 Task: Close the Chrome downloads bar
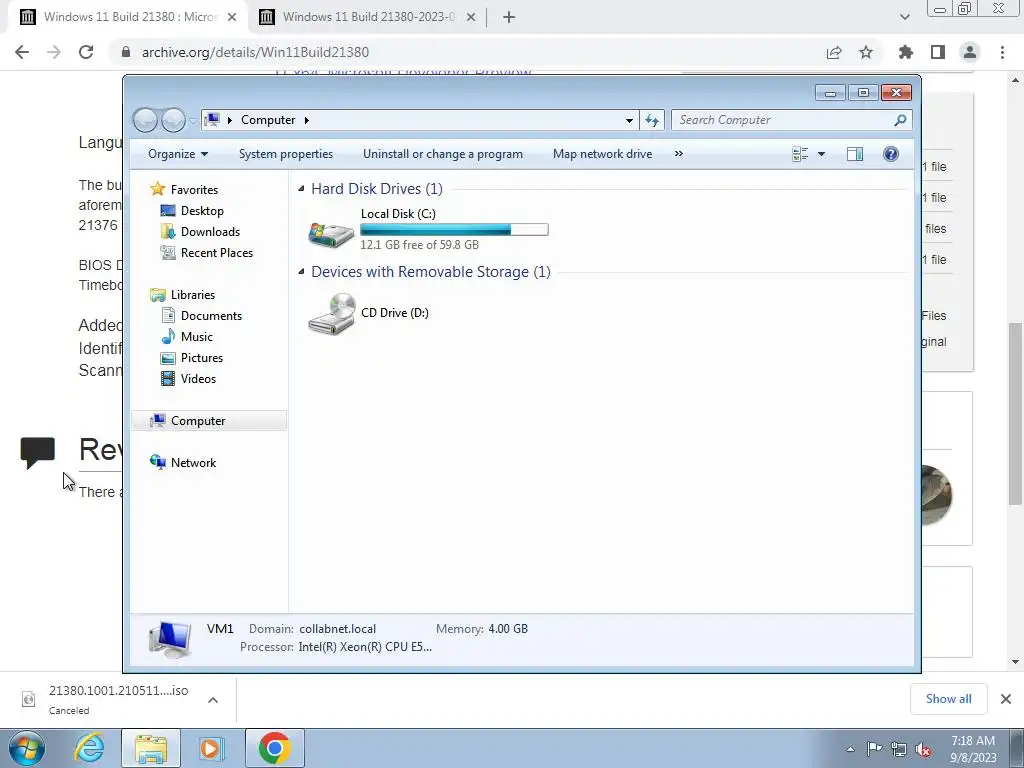coord(1006,699)
